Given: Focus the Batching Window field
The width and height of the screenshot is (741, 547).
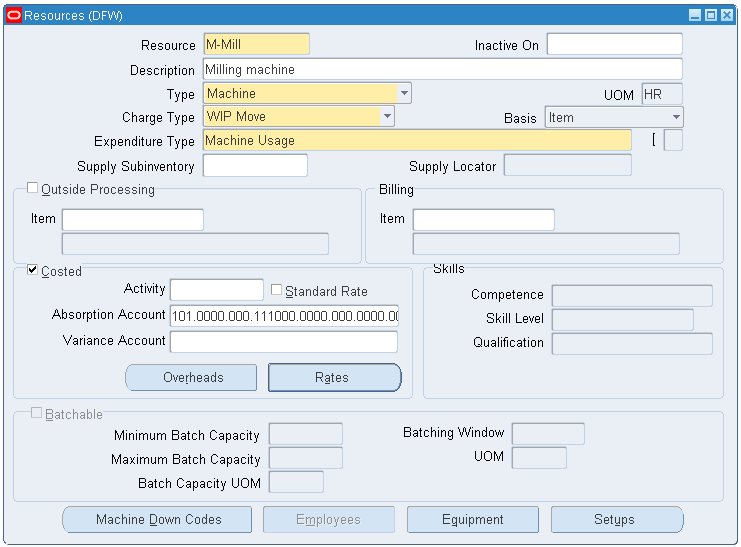Looking at the screenshot, I should (x=548, y=434).
